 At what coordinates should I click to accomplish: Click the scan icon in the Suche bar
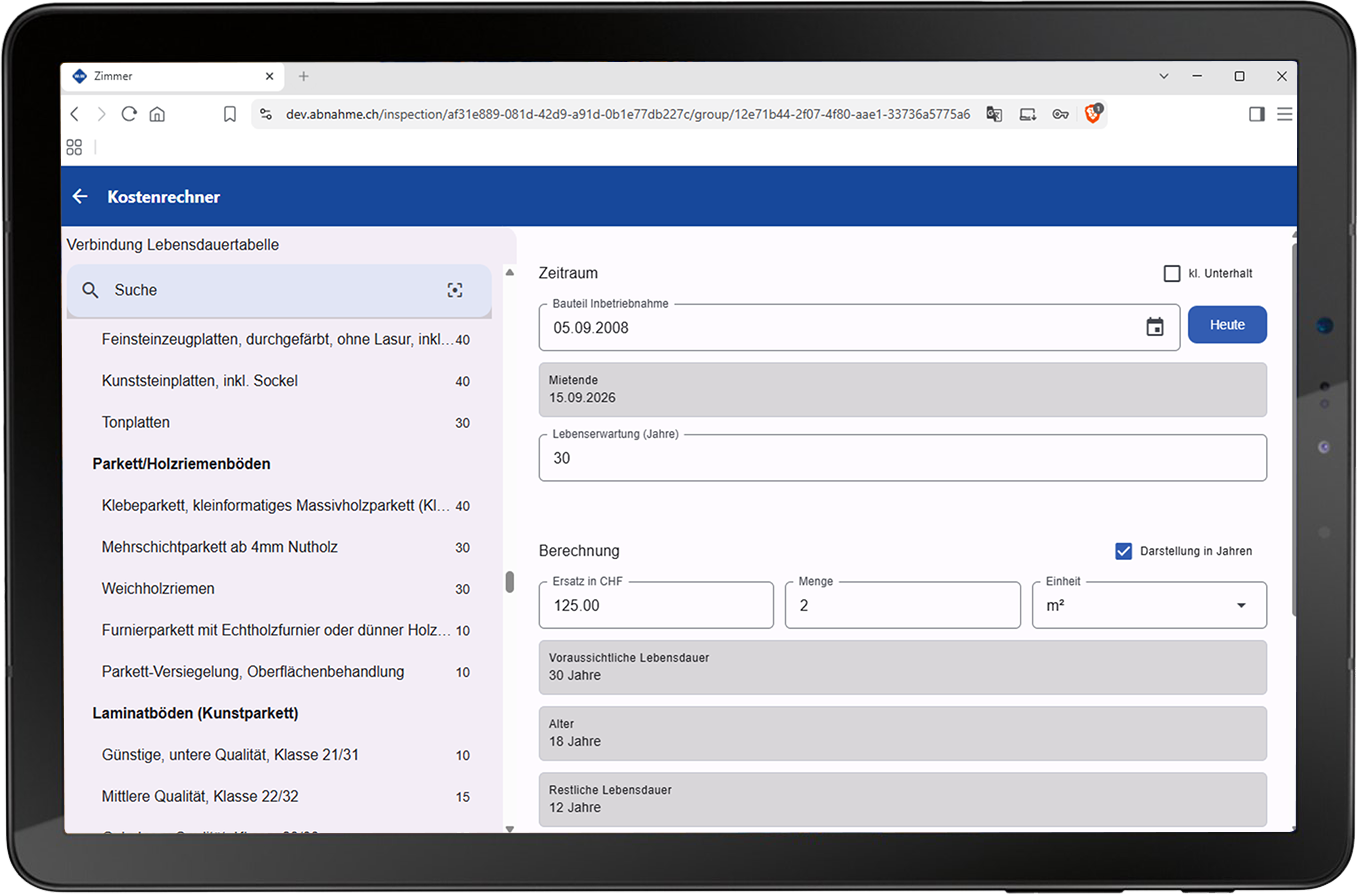pyautogui.click(x=455, y=290)
